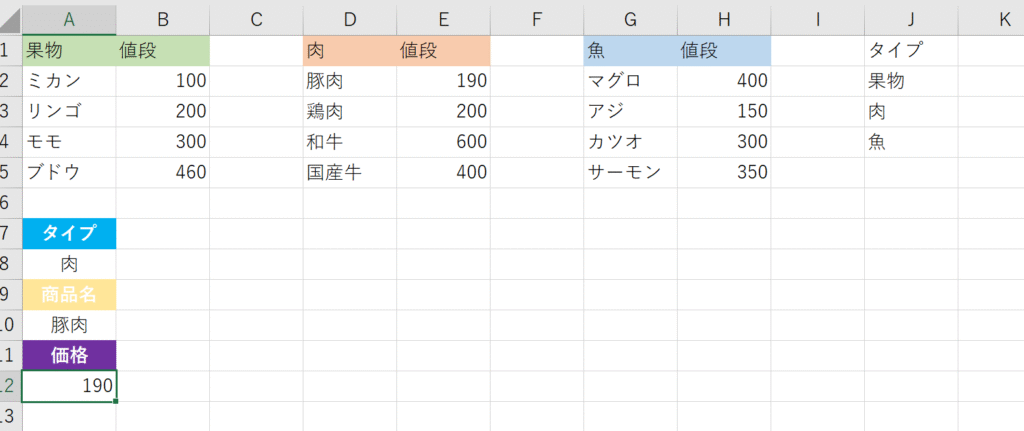Click the green 果物 header cell
Viewport: 1024px width, 431px height.
[68, 50]
